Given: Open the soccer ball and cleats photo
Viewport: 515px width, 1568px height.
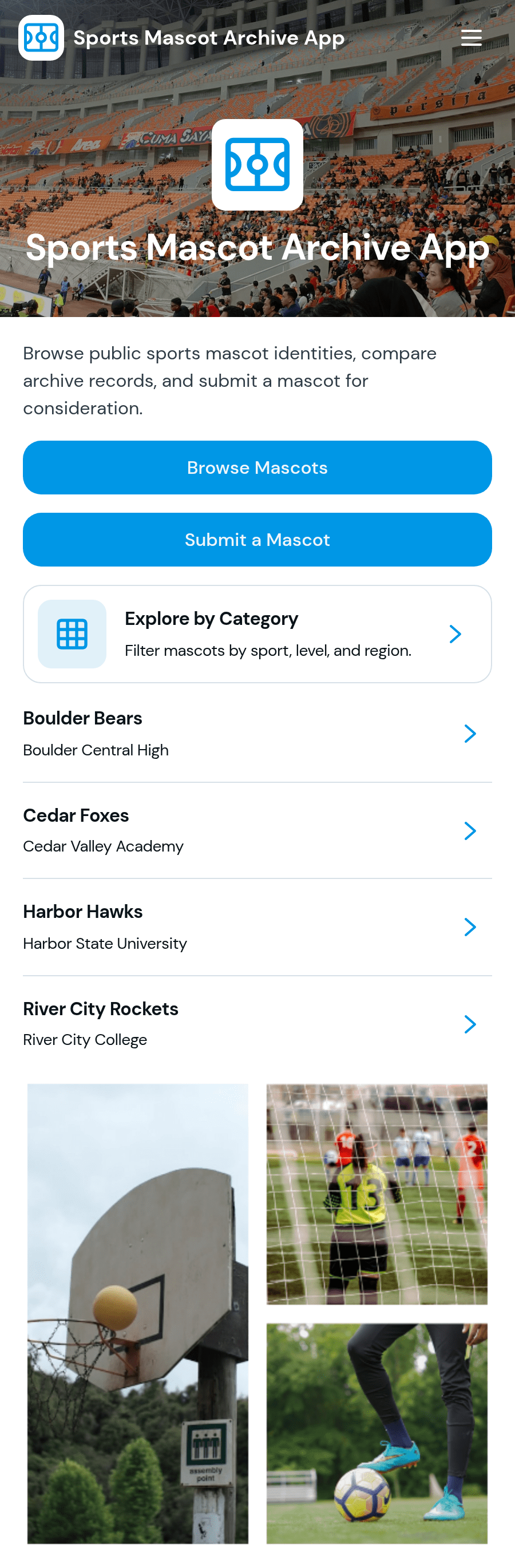Looking at the screenshot, I should pos(377,1433).
